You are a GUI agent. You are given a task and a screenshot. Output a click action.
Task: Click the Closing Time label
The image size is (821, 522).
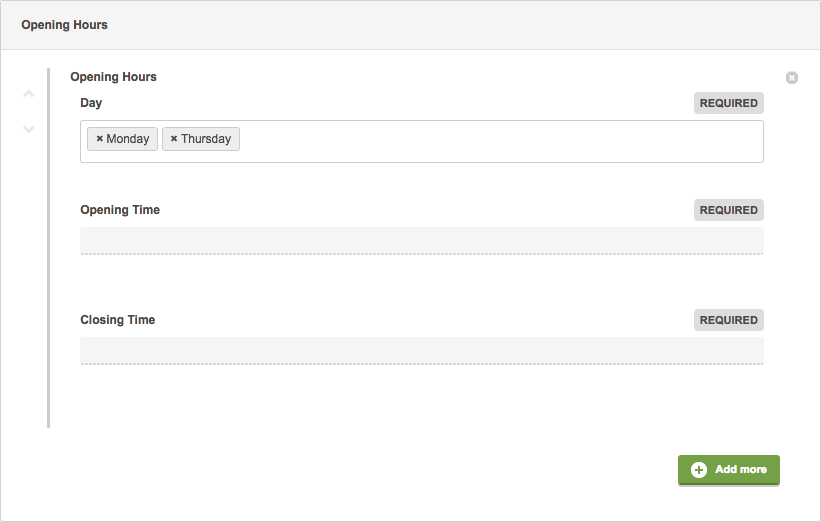pos(118,320)
